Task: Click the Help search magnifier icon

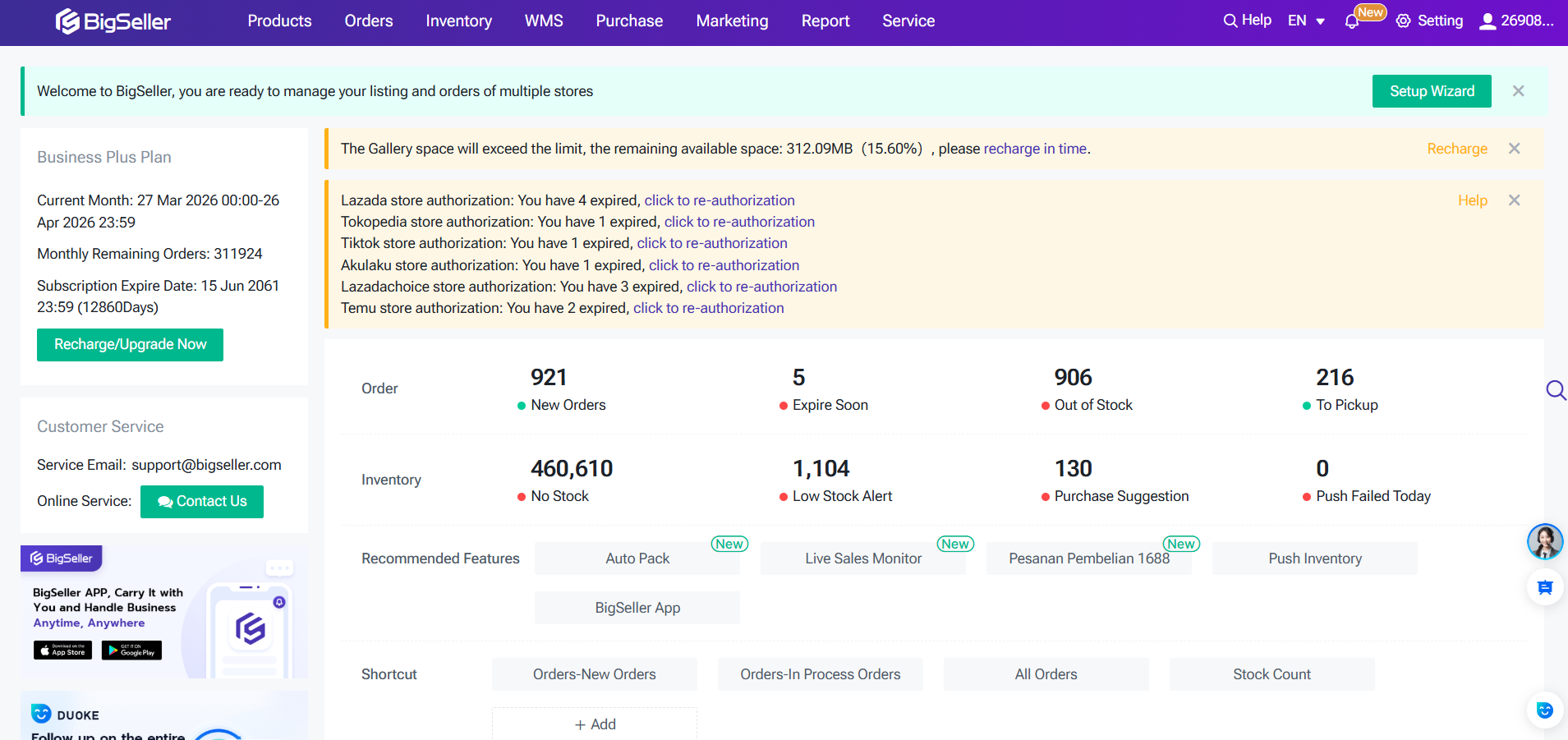Action: point(1230,21)
